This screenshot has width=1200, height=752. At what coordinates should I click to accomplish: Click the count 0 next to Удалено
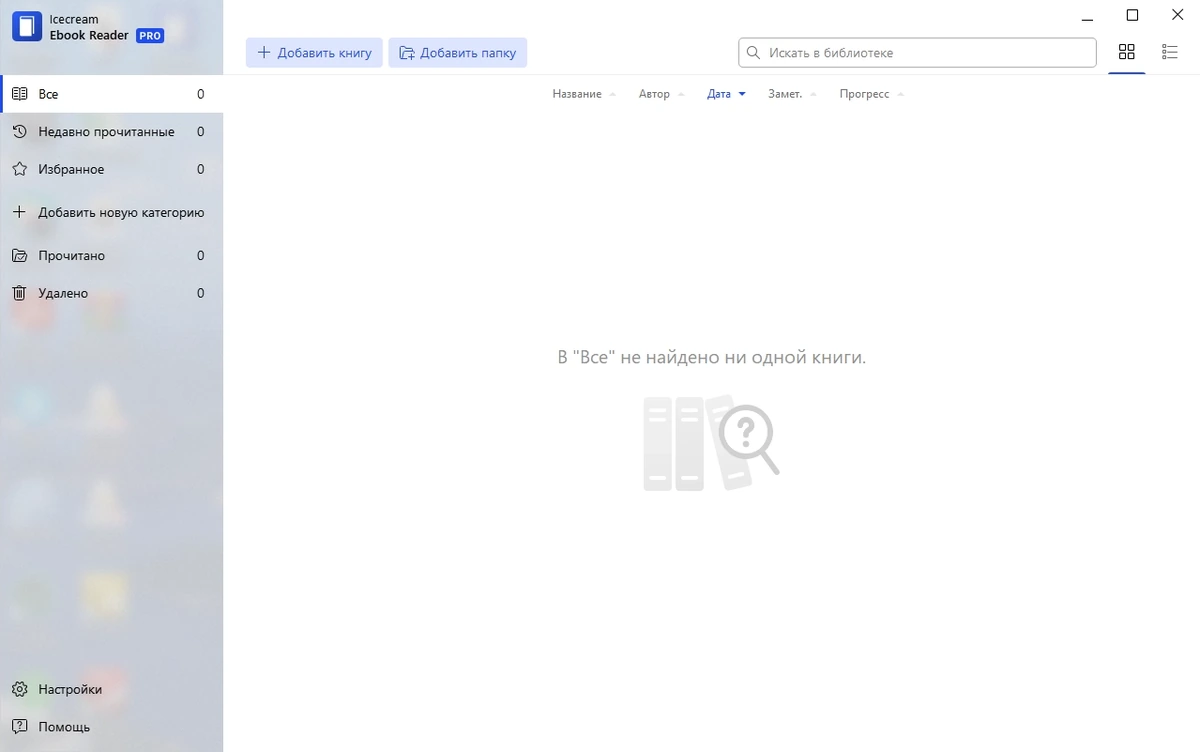200,293
